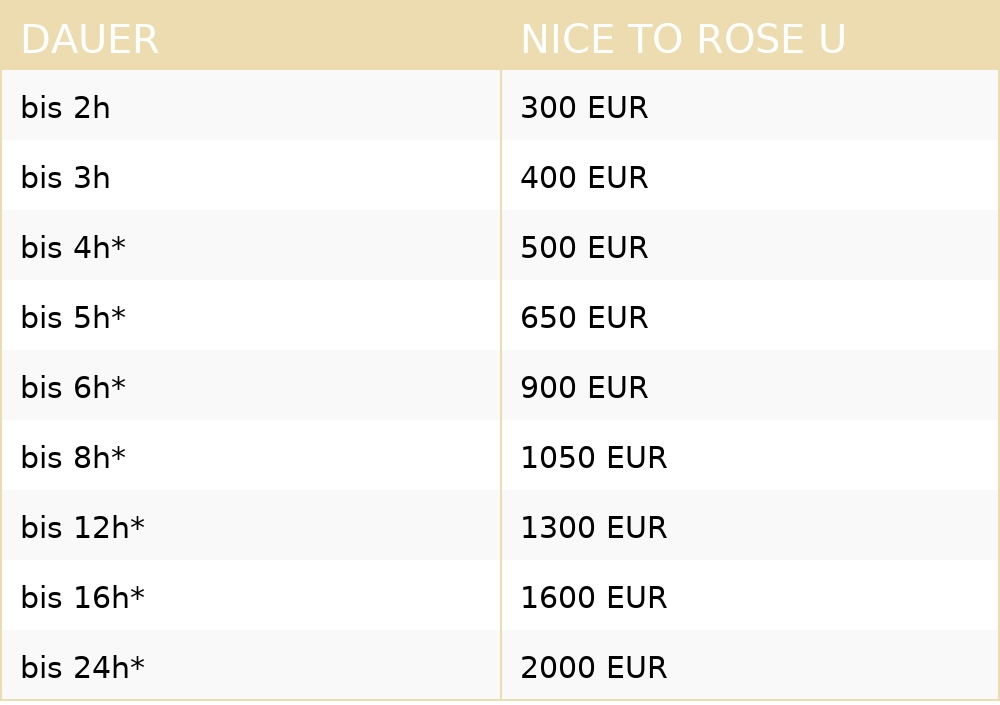Select the 'bis 16h*' duration cell
Image resolution: width=1000 pixels, height=705 pixels.
point(82,598)
